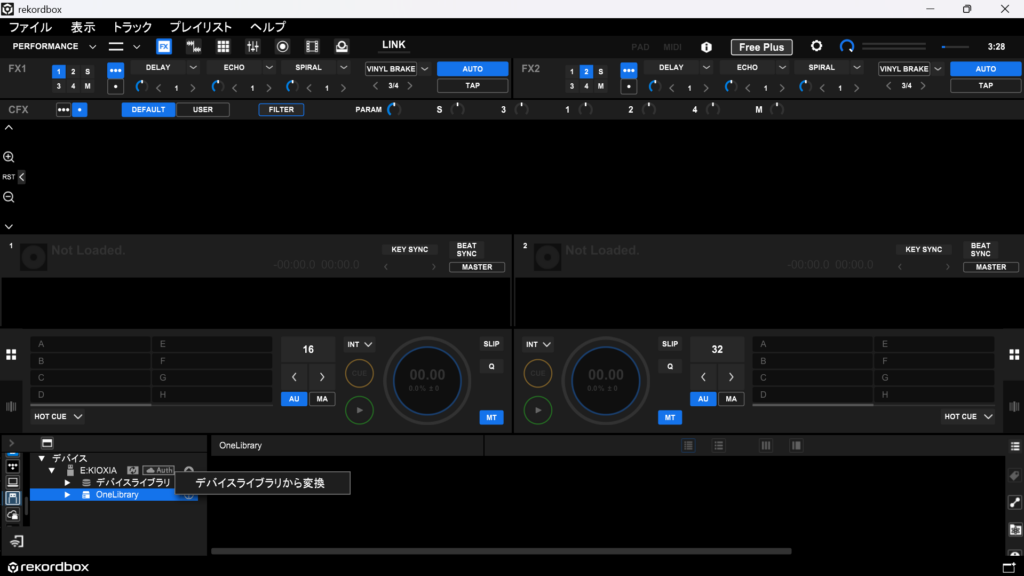This screenshot has height=576, width=1024.
Task: Toggle SLIP mode on deck 1
Action: point(491,344)
